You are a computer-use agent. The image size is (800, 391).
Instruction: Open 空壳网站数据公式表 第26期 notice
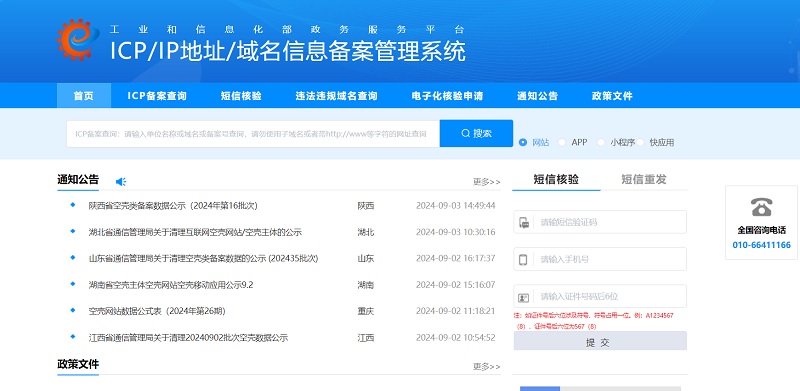pos(157,311)
